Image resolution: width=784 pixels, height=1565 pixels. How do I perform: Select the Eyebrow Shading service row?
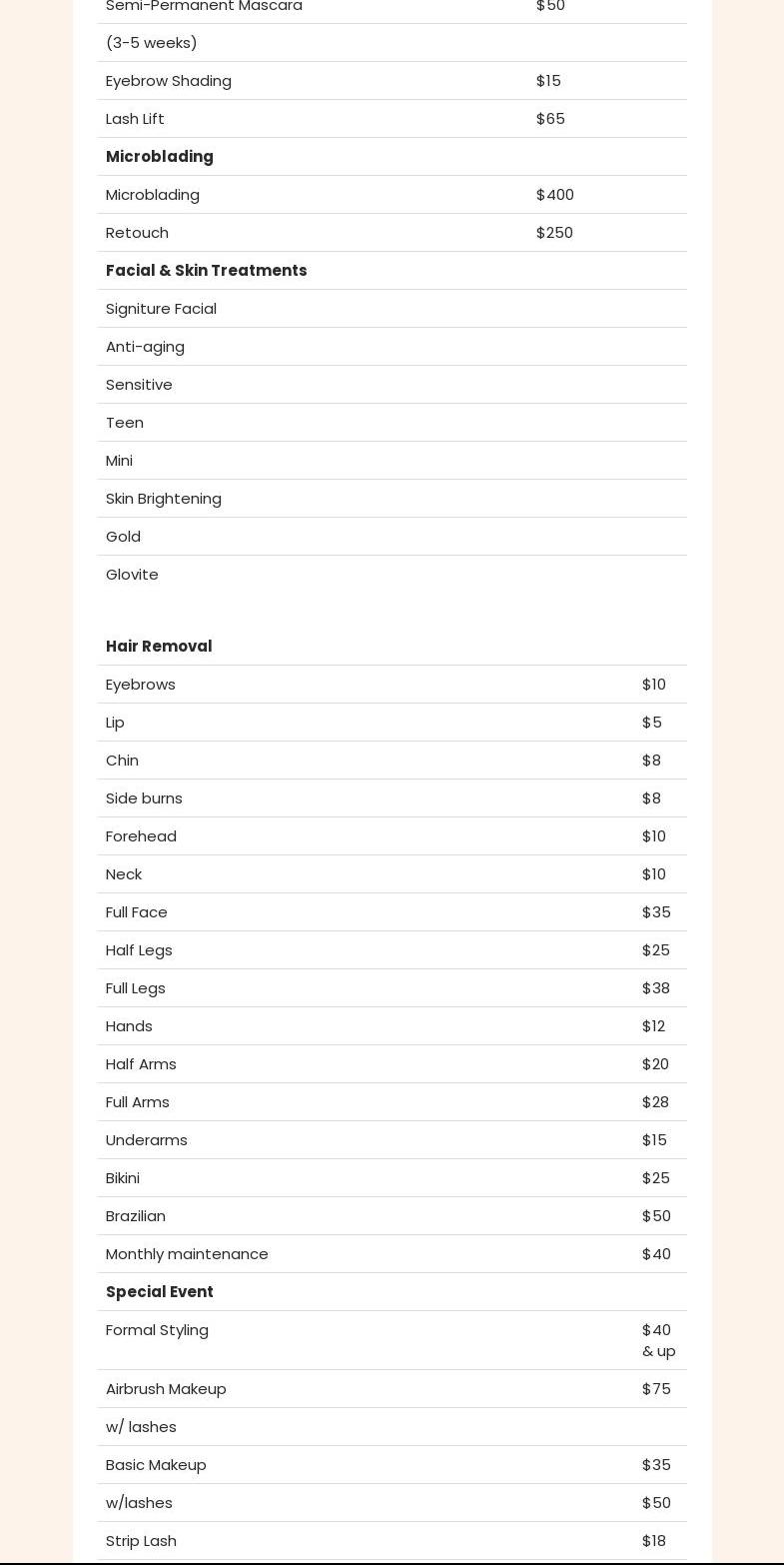(x=169, y=81)
